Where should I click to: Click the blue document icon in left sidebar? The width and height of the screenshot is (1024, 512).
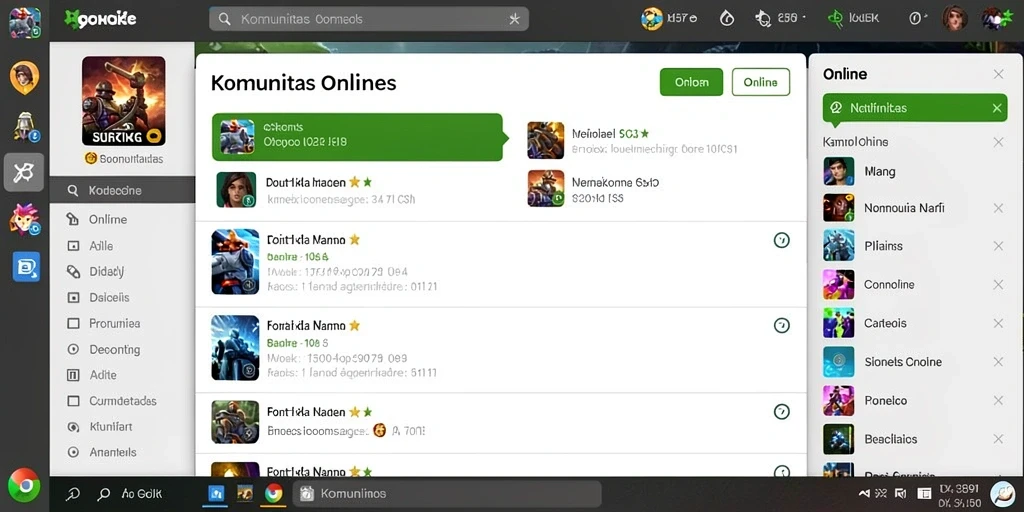(26, 266)
